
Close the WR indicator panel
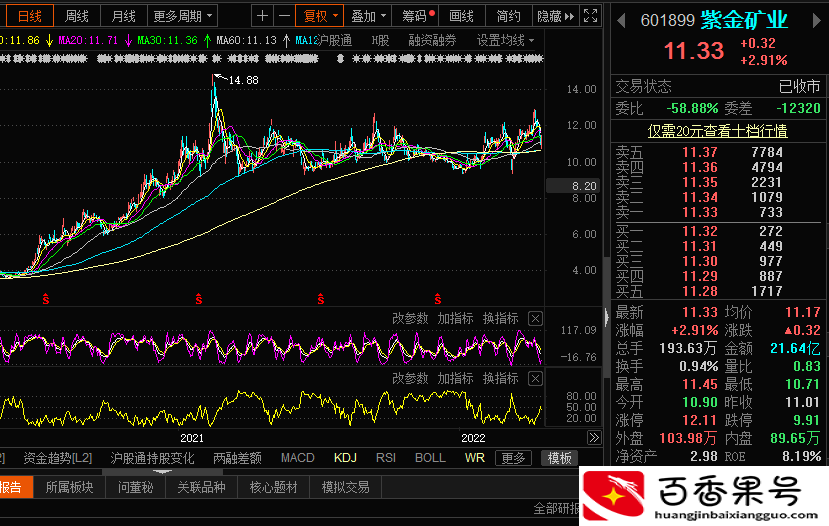point(535,379)
